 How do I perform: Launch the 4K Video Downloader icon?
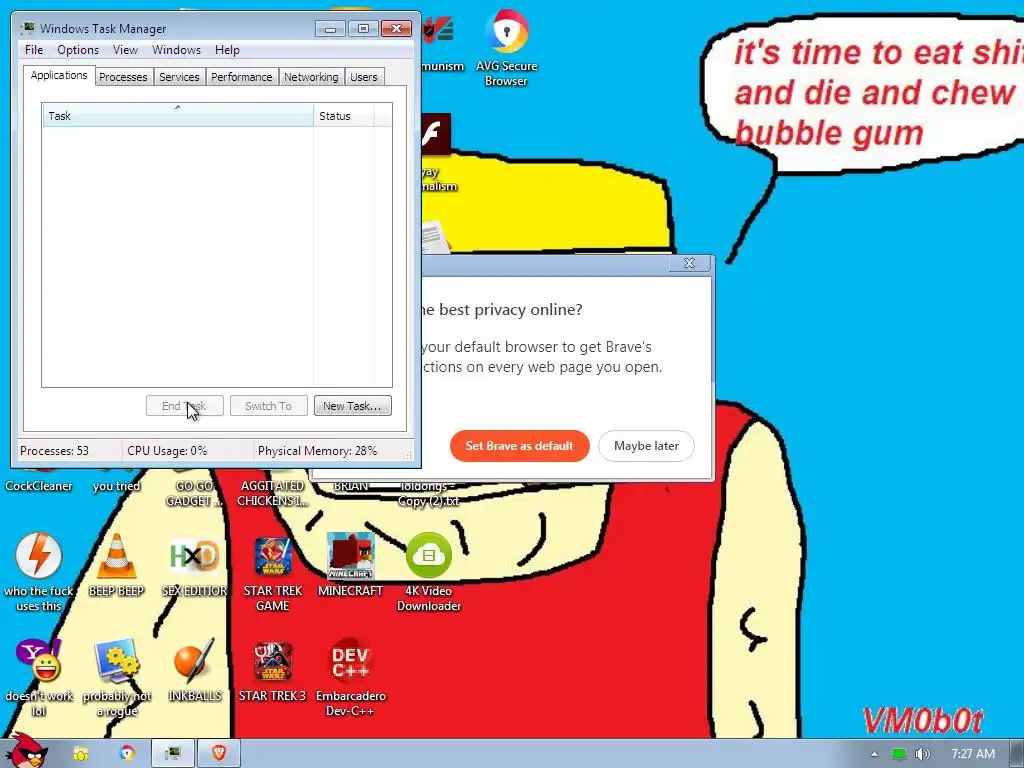(x=428, y=572)
